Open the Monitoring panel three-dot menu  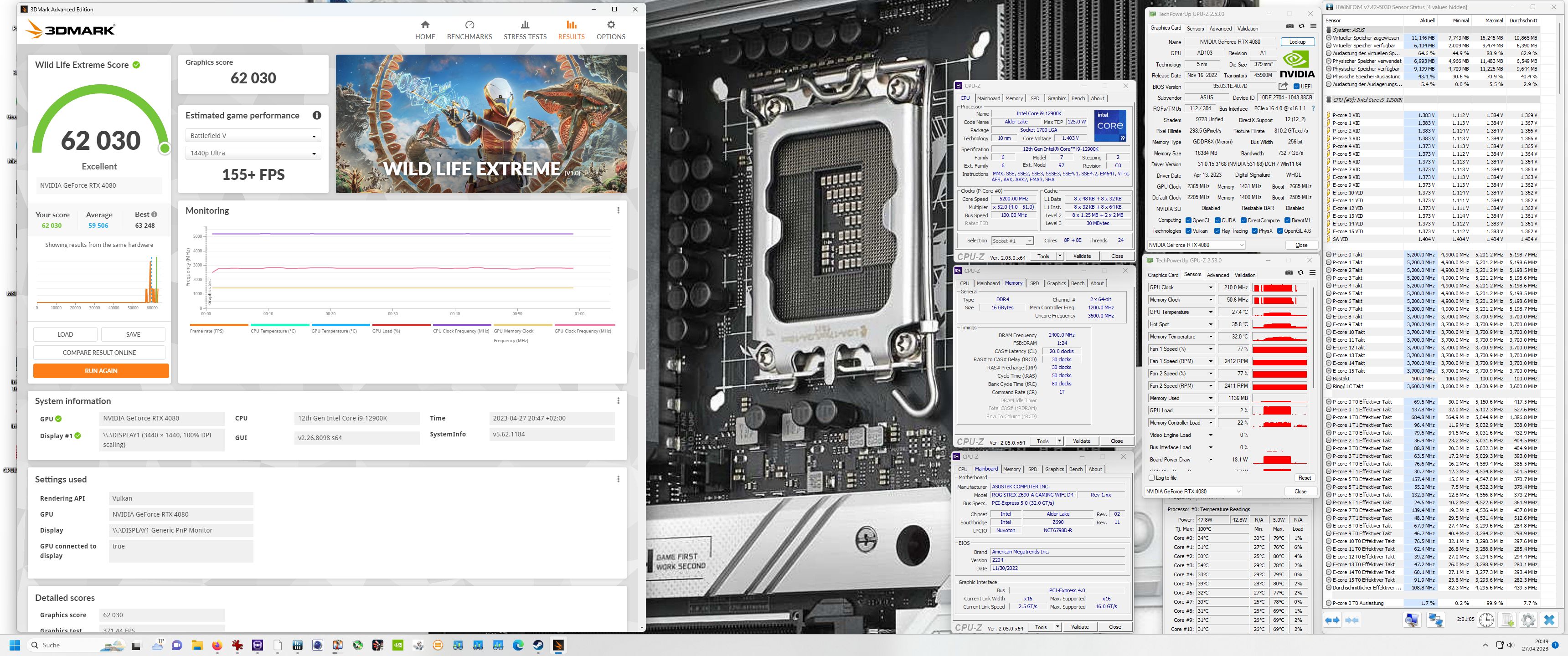(619, 210)
